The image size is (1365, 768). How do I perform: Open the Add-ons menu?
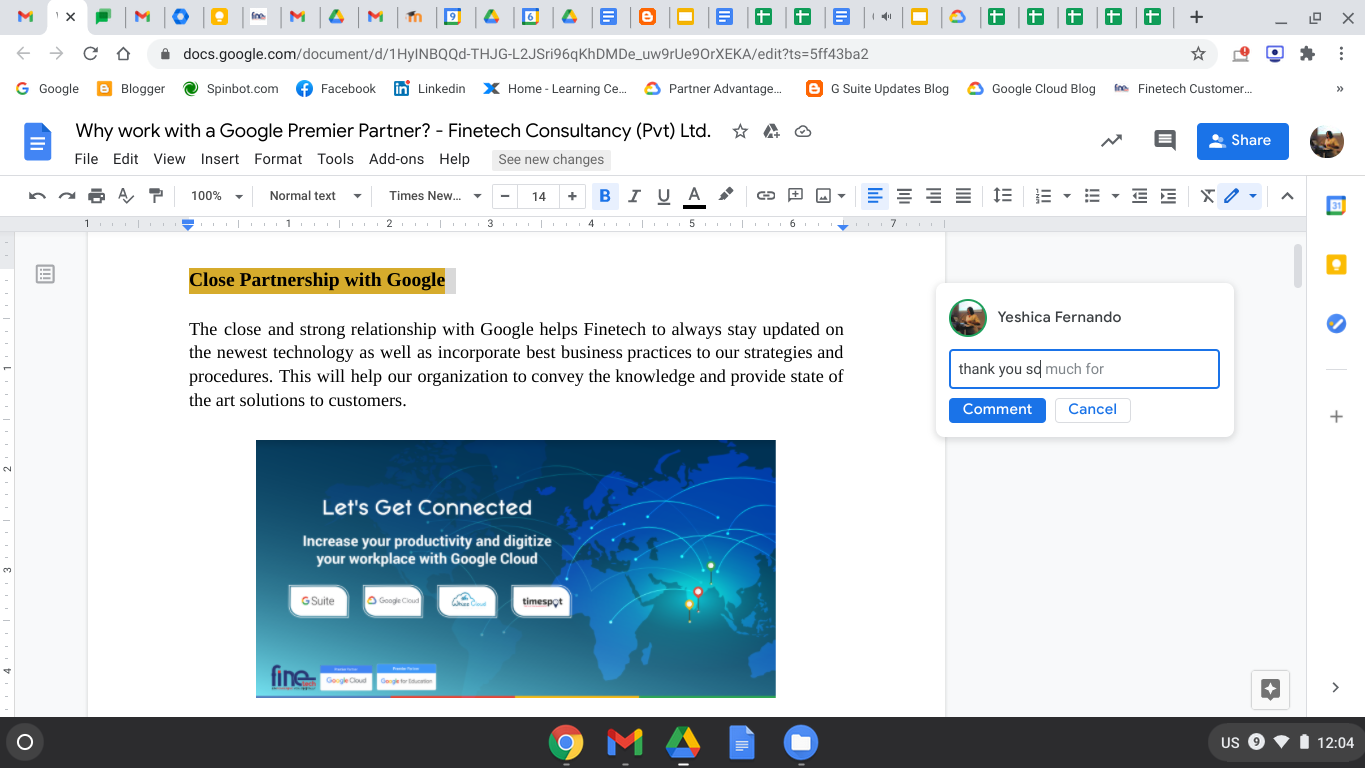(397, 159)
